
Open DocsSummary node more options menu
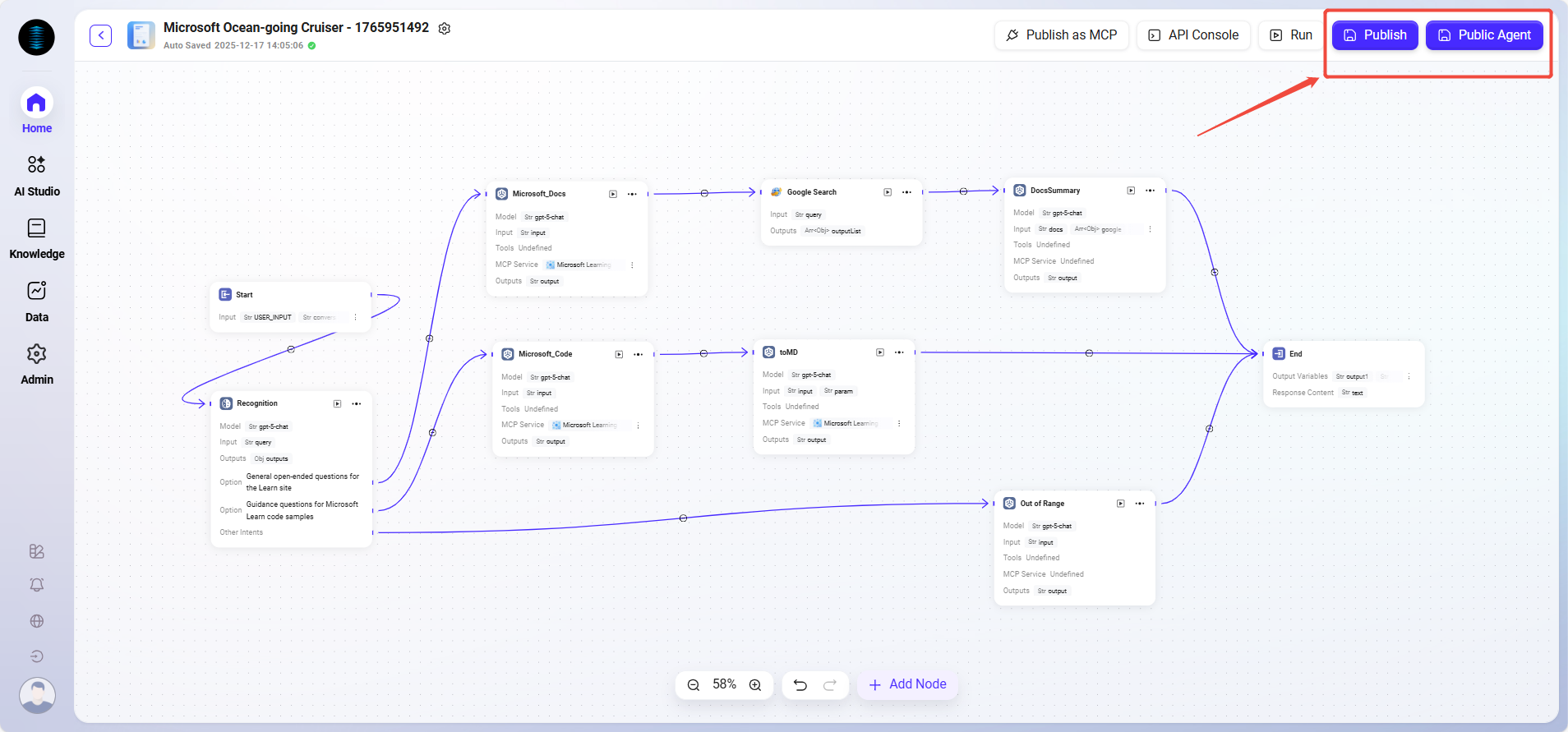click(1151, 191)
